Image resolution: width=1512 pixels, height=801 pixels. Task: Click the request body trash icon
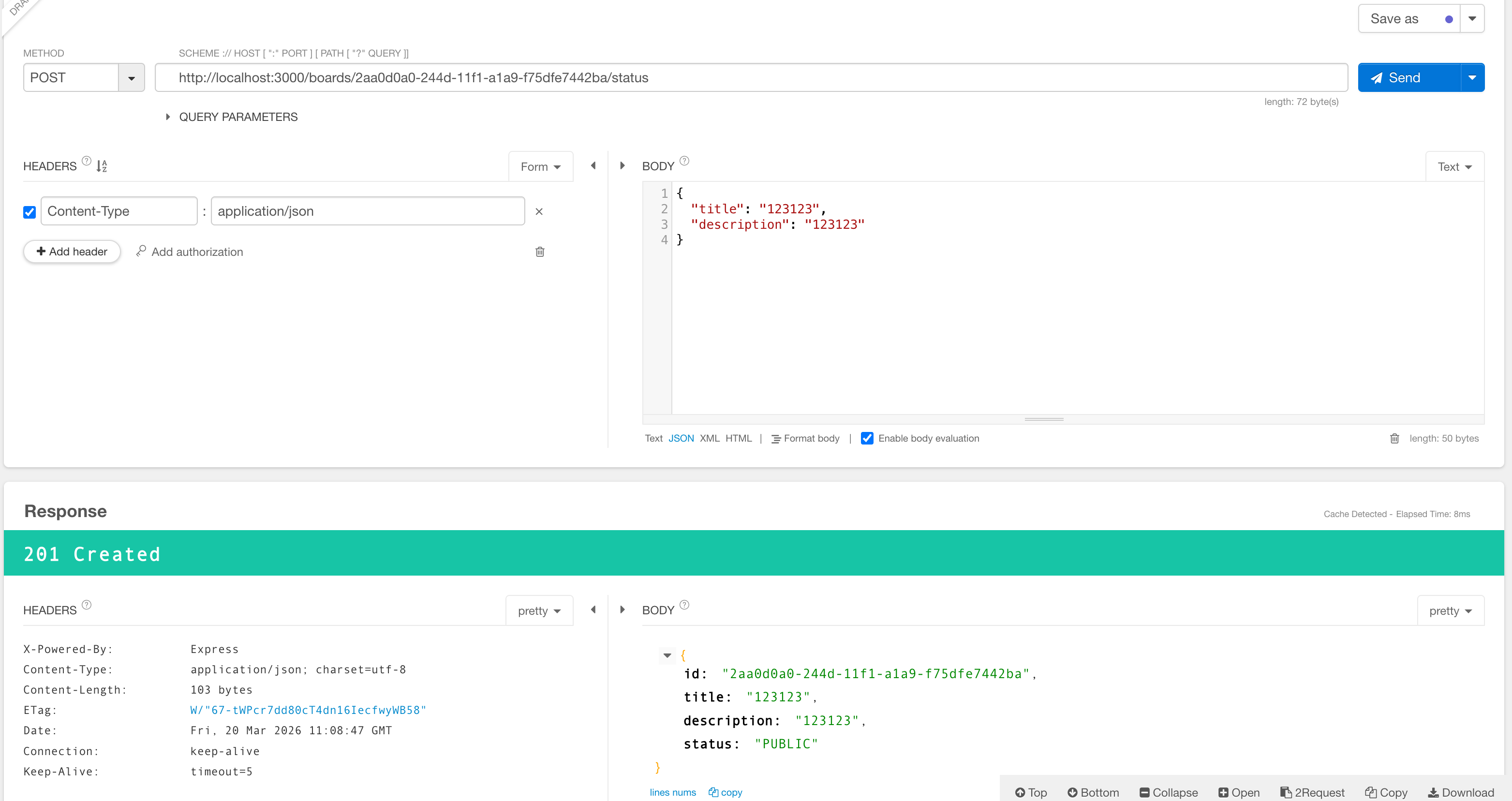coord(1394,438)
